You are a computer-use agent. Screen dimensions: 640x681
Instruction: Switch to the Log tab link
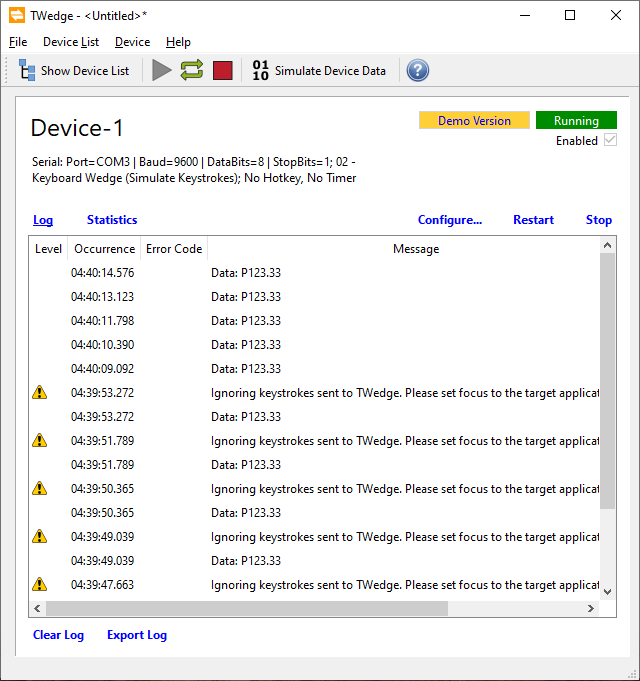point(43,220)
